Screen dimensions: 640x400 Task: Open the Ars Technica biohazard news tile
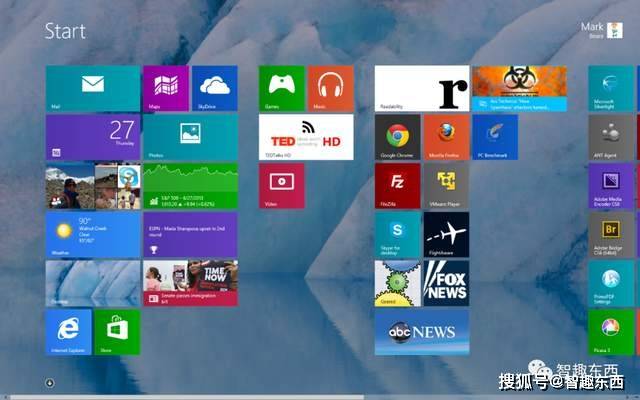tap(520, 88)
